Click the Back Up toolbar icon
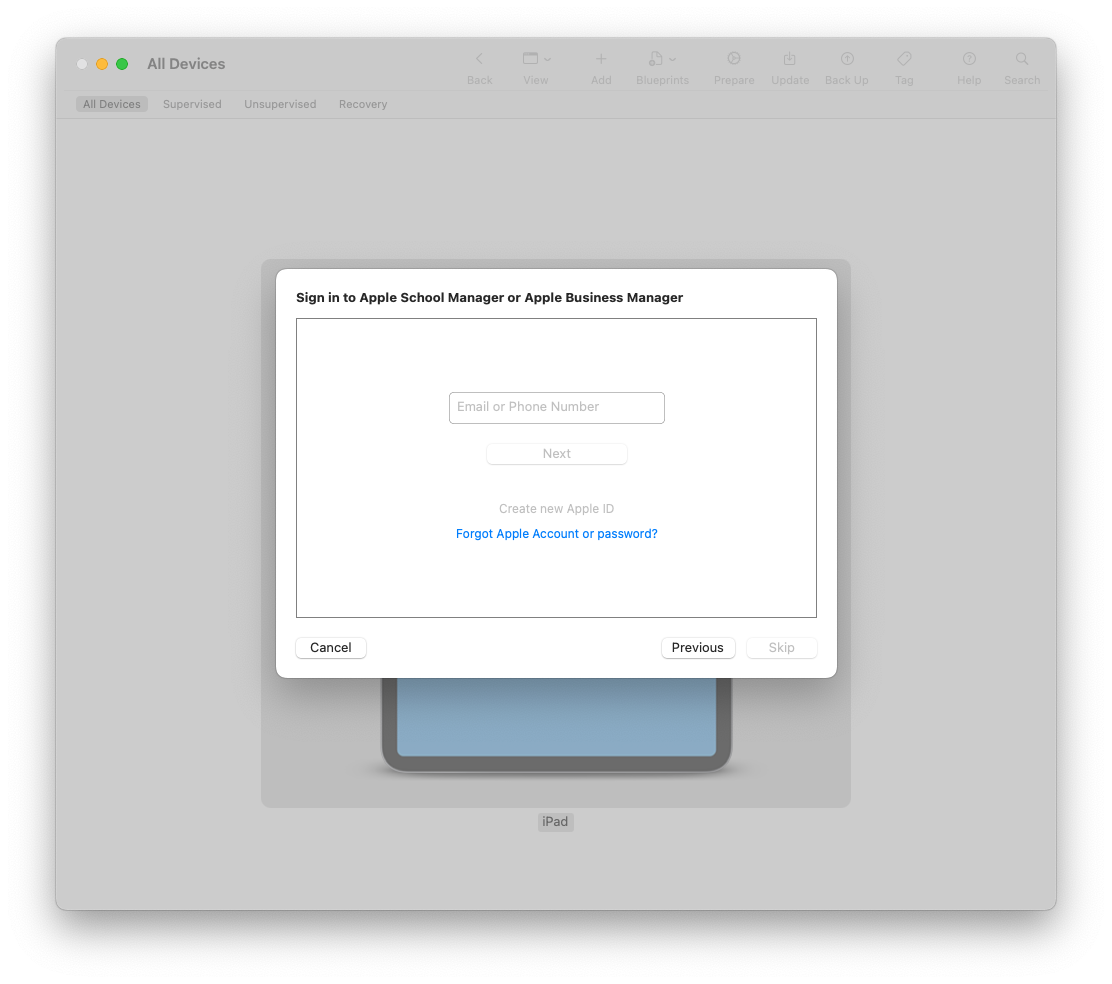This screenshot has width=1112, height=984. (x=847, y=59)
